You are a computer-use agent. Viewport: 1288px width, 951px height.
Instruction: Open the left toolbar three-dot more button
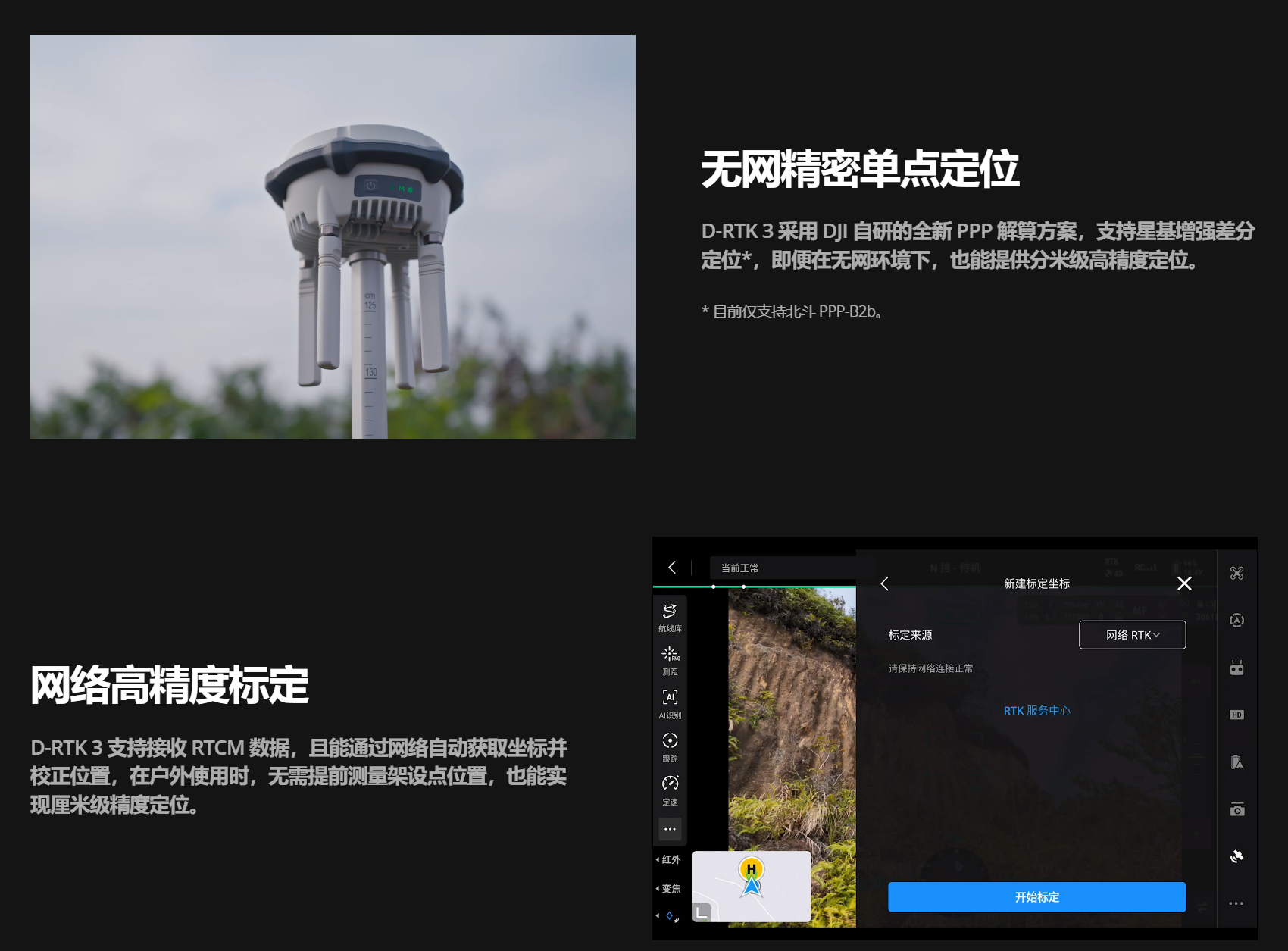click(x=670, y=829)
